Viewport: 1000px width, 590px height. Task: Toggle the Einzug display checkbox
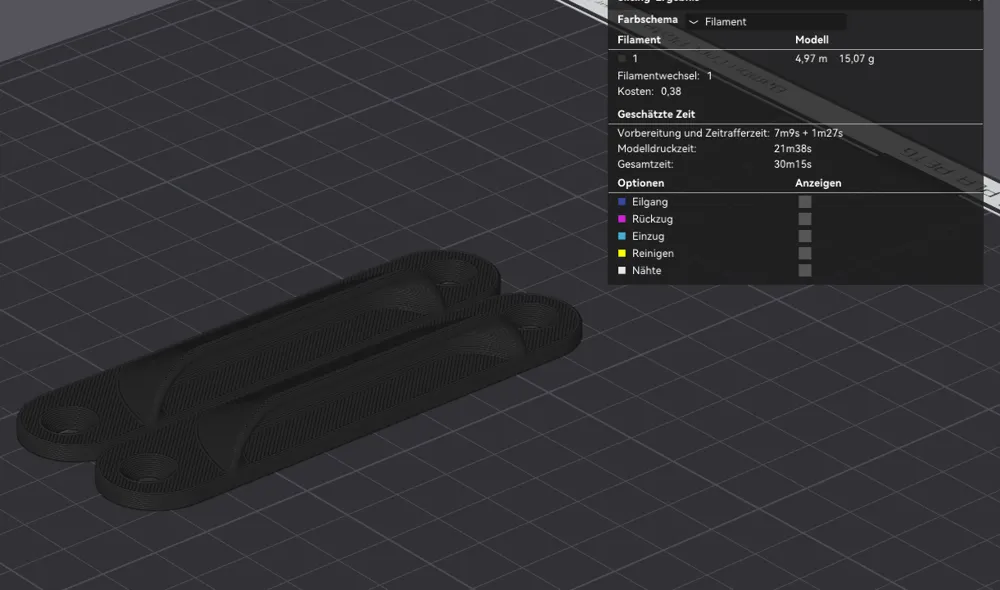click(x=805, y=236)
